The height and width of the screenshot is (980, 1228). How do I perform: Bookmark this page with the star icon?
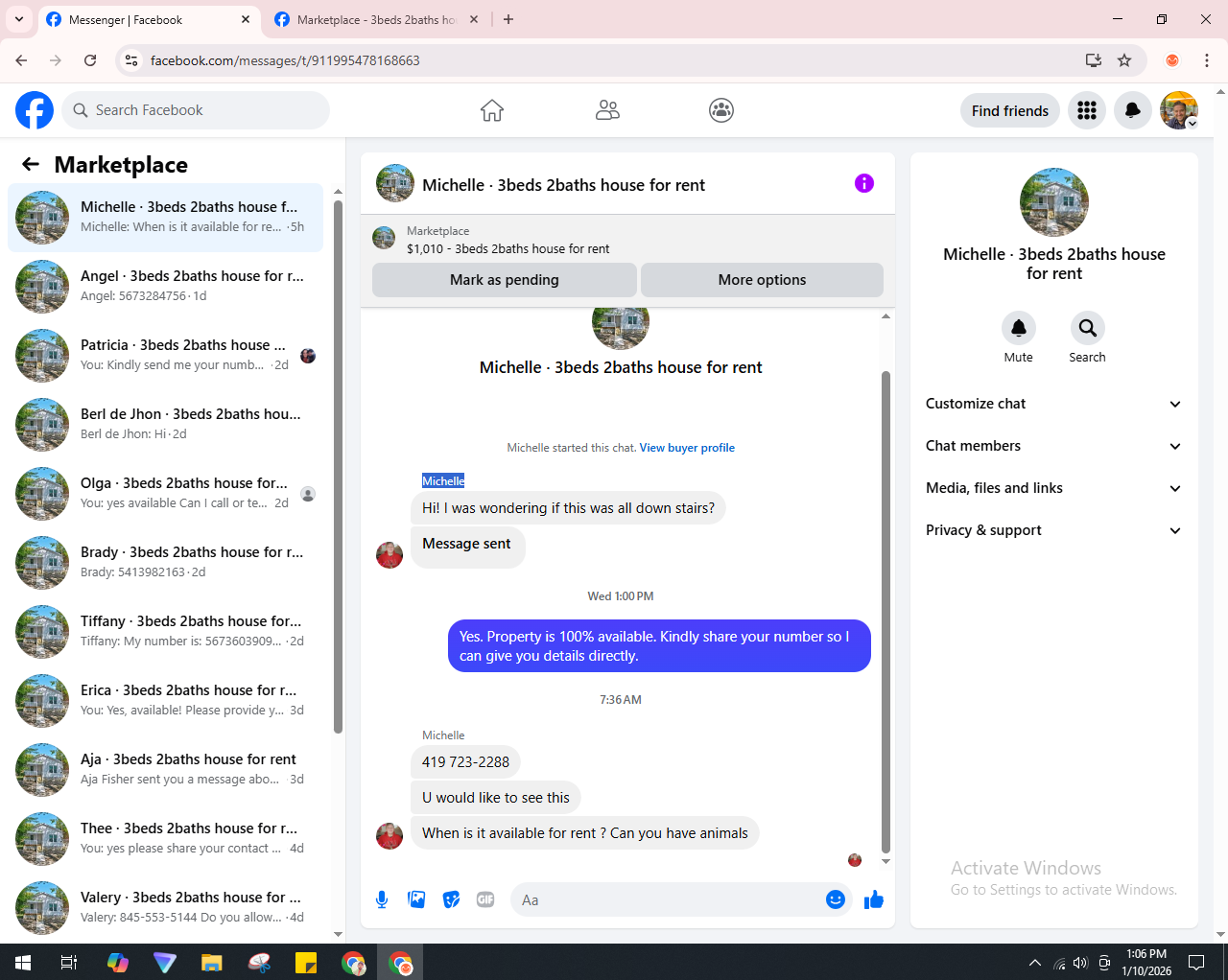[x=1124, y=60]
